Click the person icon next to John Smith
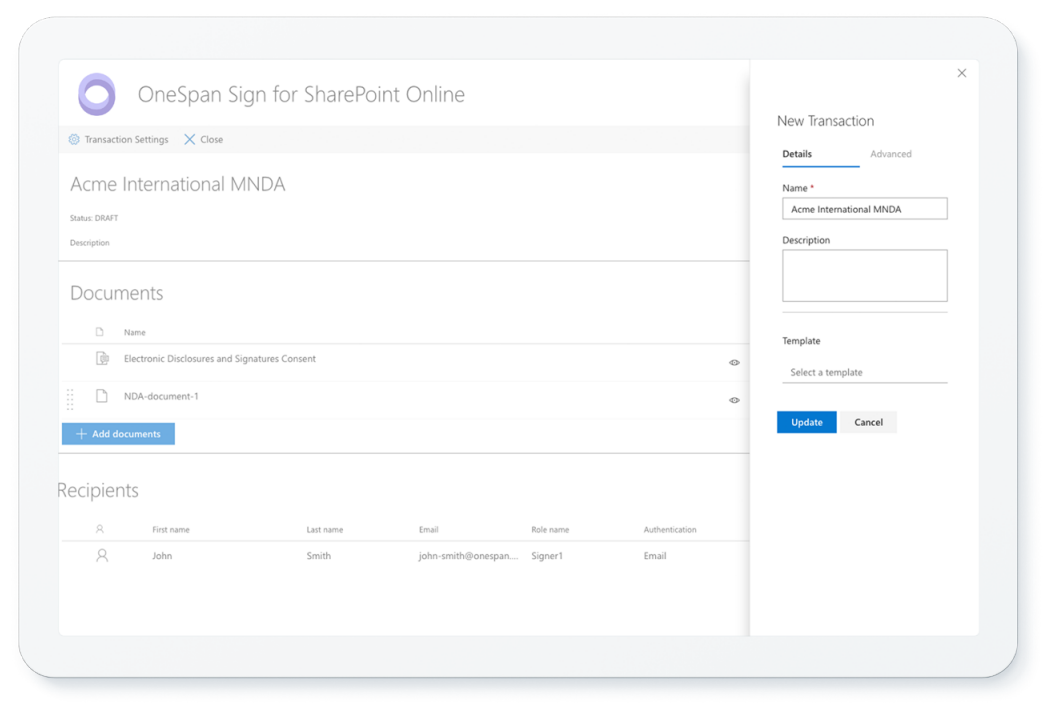The height and width of the screenshot is (705, 1048). tap(101, 556)
